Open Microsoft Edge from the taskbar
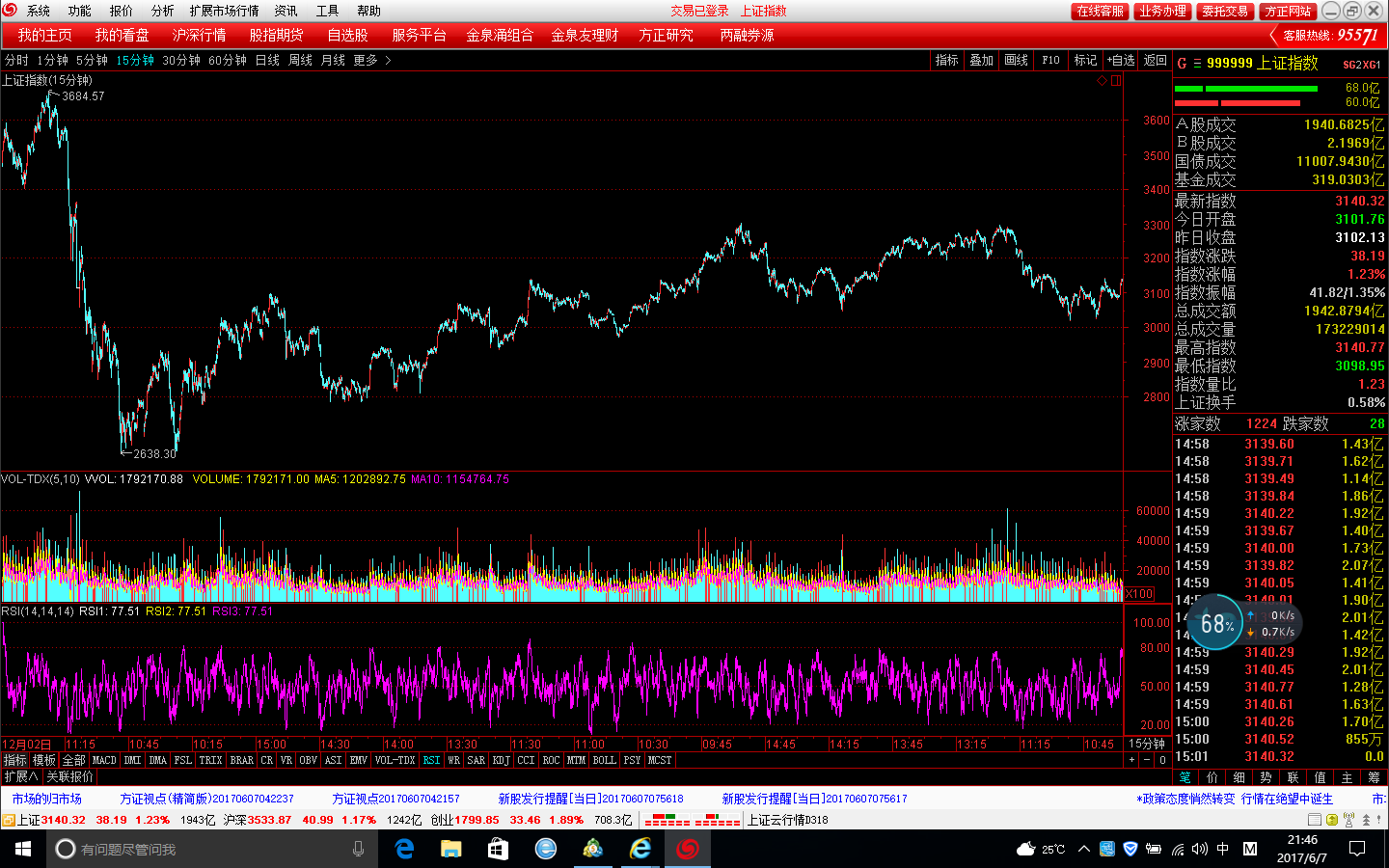The width and height of the screenshot is (1389, 868). point(405,849)
